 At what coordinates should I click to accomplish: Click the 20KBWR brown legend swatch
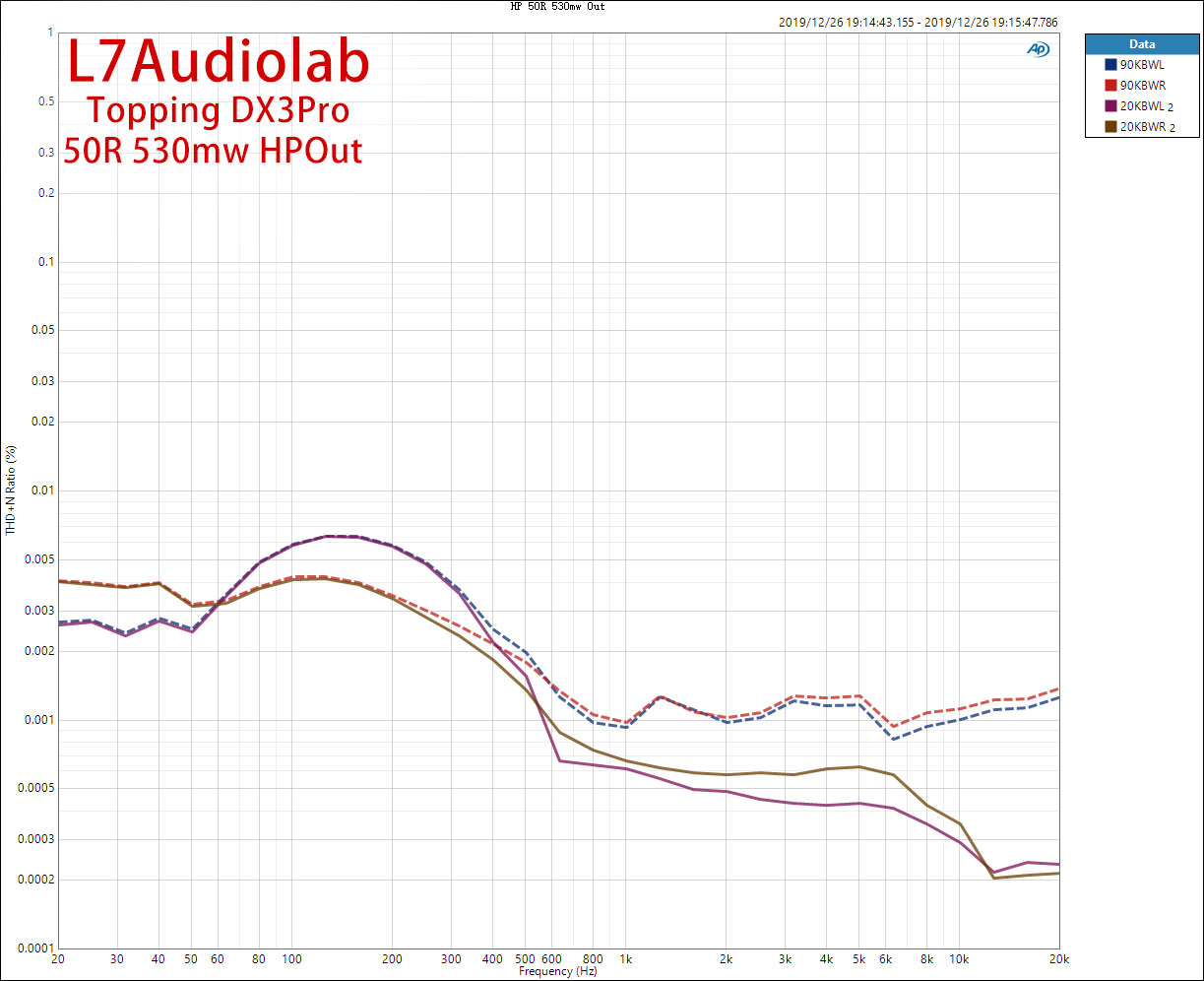pyautogui.click(x=1111, y=127)
